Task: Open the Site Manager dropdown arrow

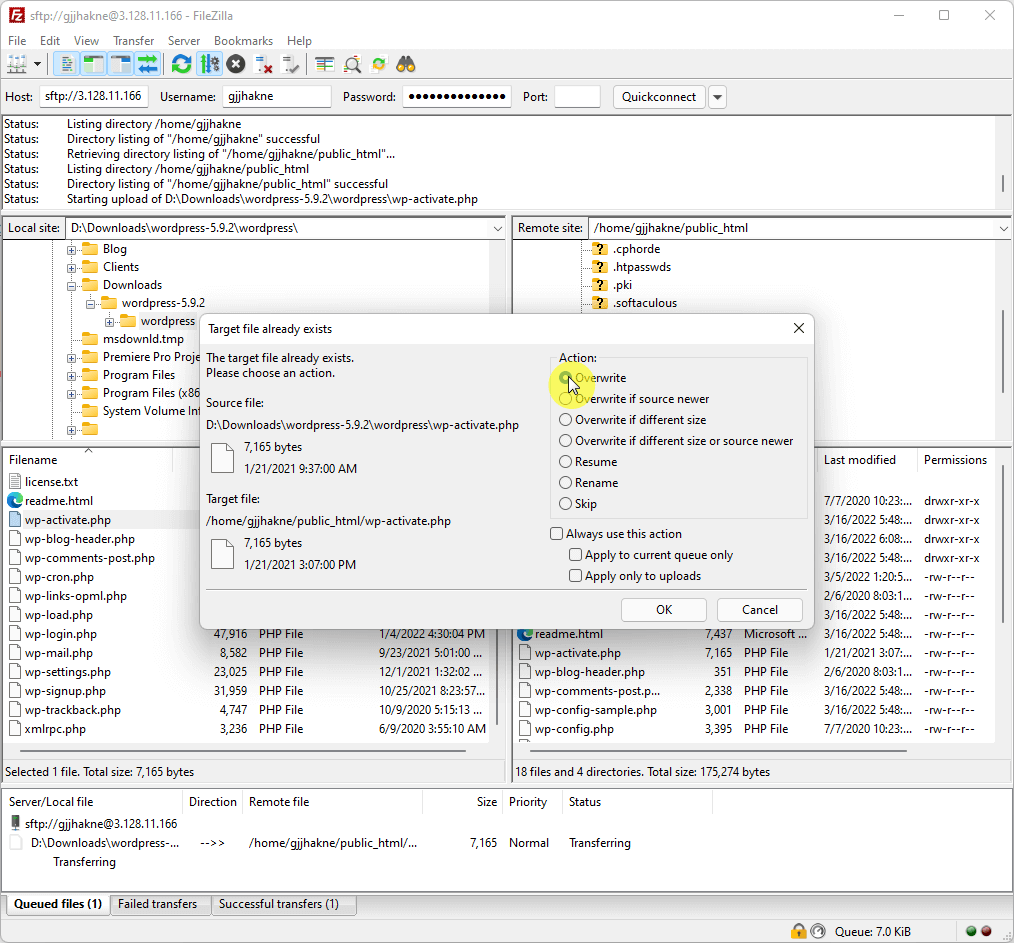Action: [x=37, y=64]
